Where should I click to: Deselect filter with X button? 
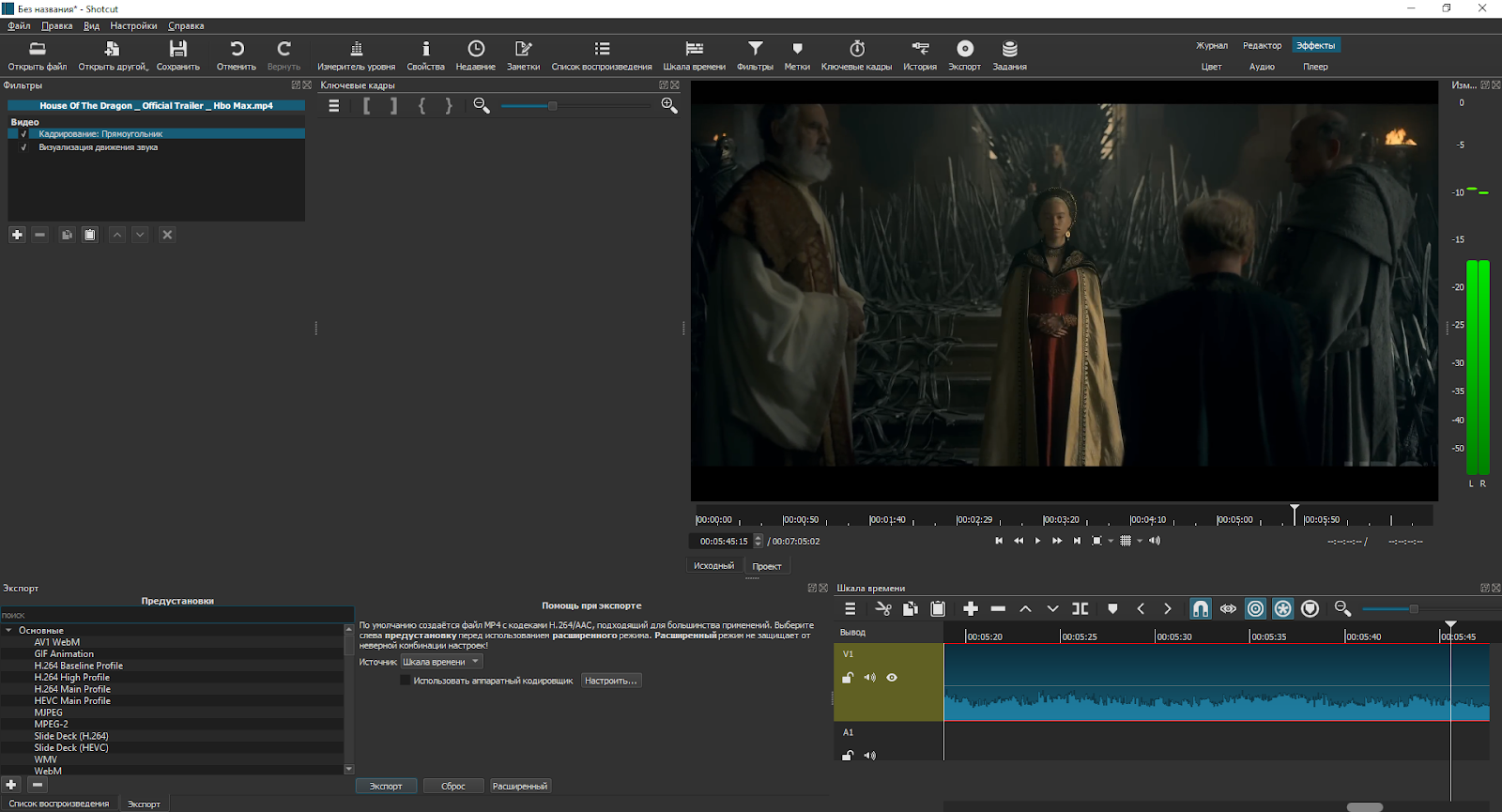click(x=167, y=235)
